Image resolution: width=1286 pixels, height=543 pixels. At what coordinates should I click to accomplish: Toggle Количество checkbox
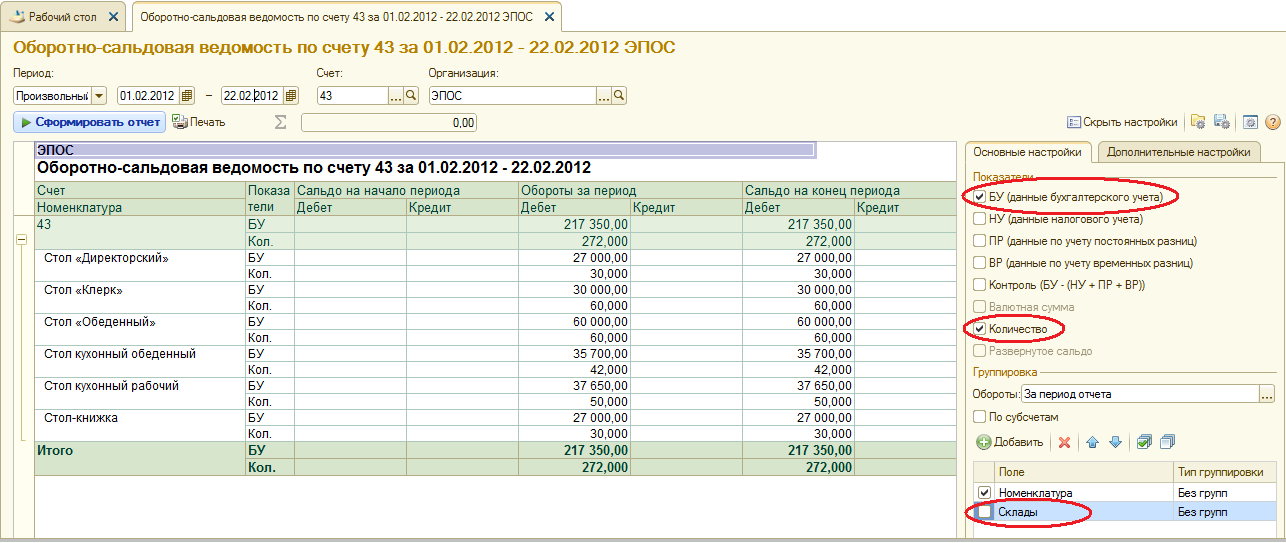[981, 329]
